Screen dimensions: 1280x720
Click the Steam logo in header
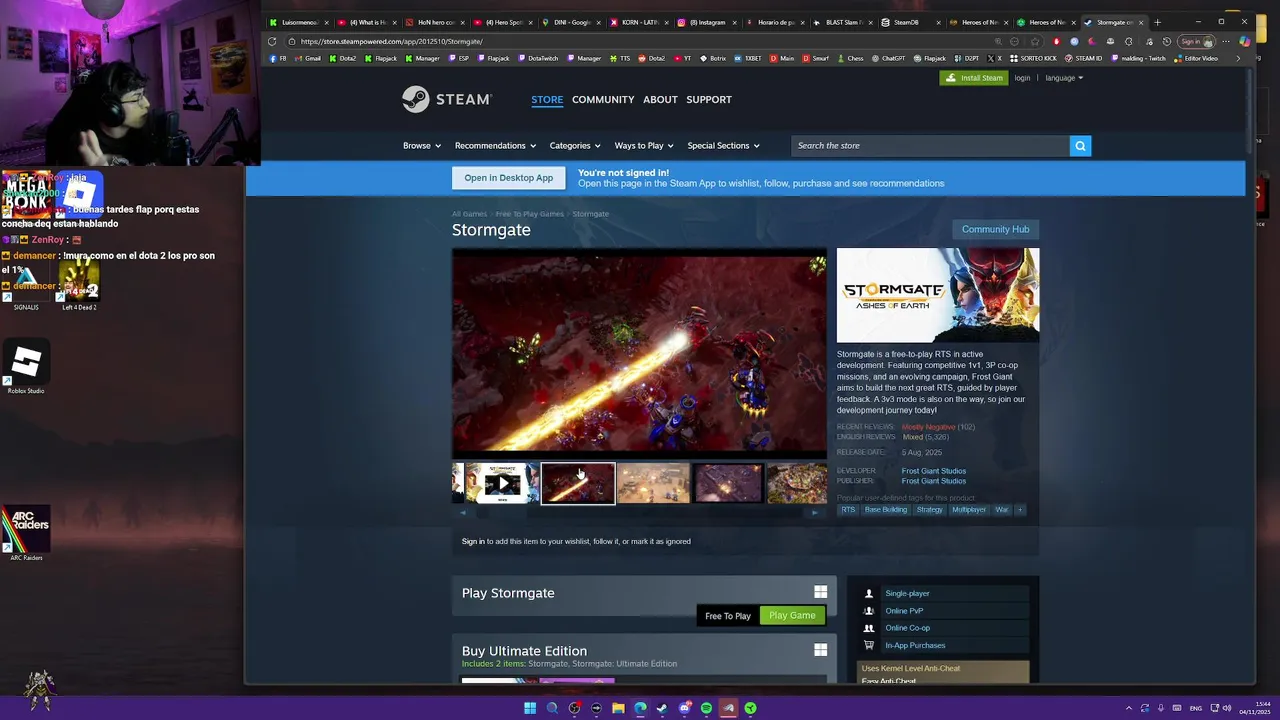(x=446, y=99)
